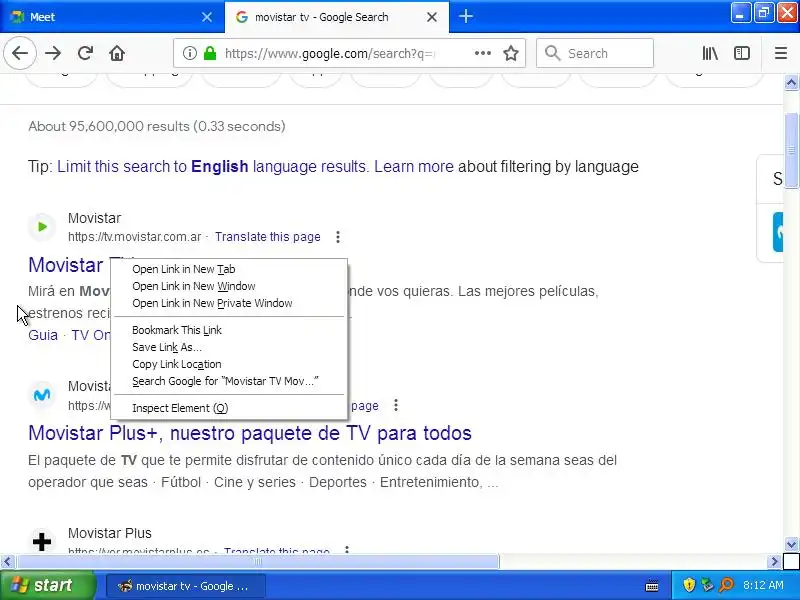The image size is (800, 600).
Task: Click the 8:12 AM system clock
Action: click(763, 585)
